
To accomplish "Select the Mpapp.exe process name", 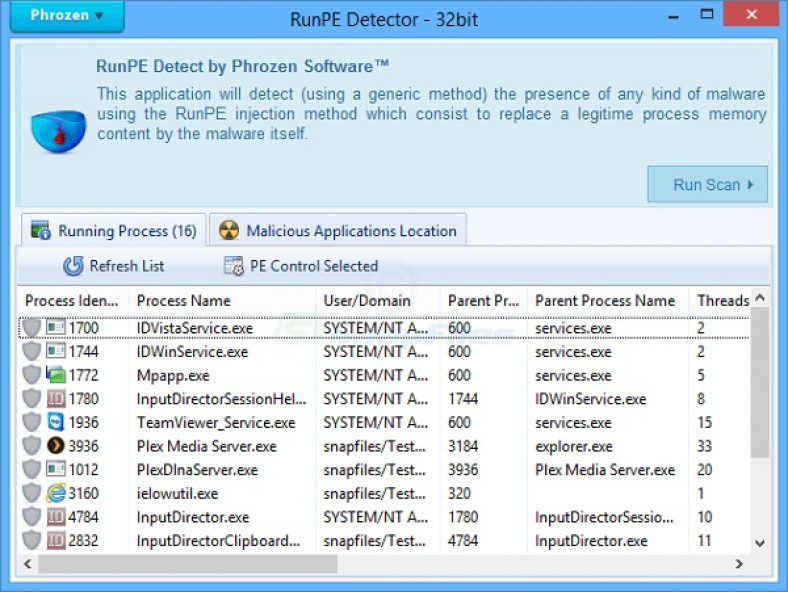I will (x=173, y=375).
